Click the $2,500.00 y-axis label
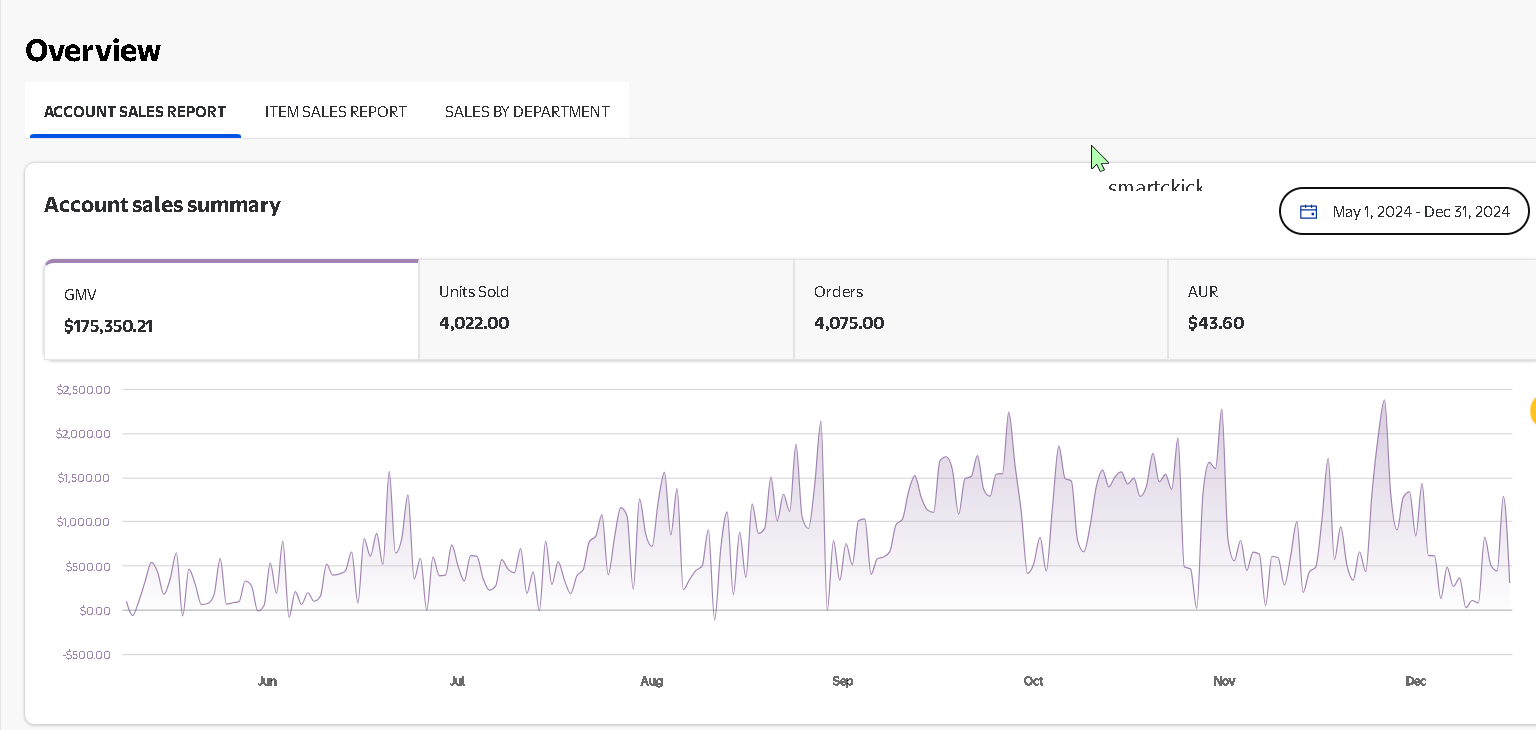Screen dimensions: 1536x730 [84, 389]
